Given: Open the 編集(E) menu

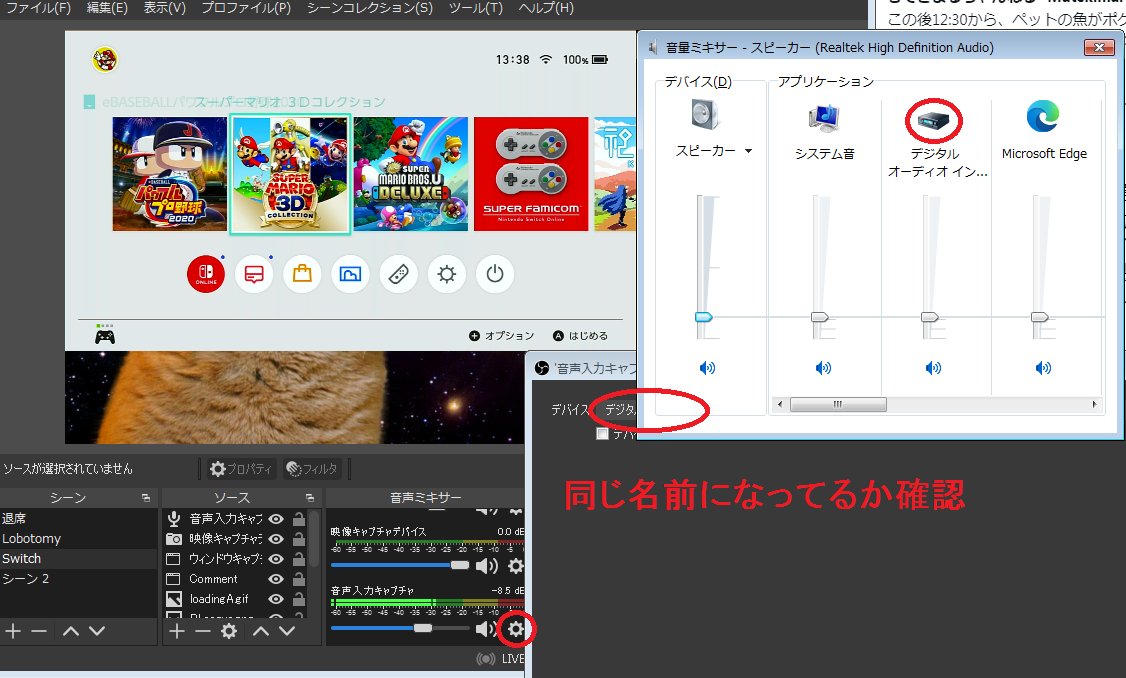Looking at the screenshot, I should (107, 8).
